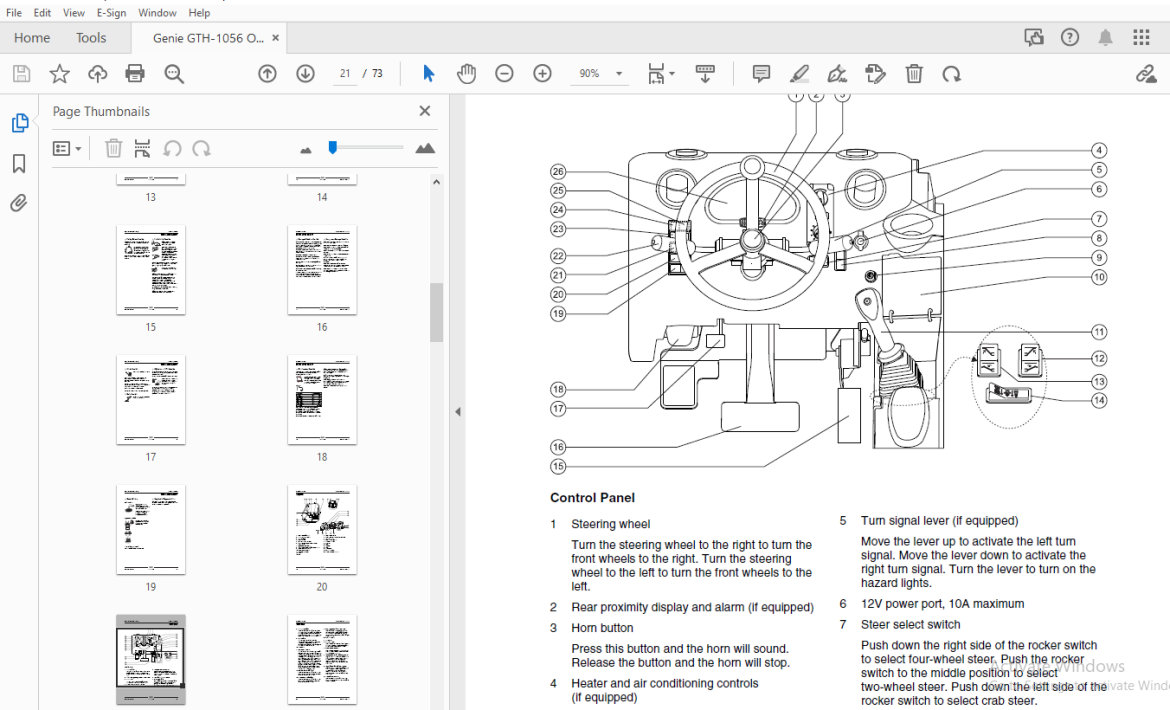
Task: Add a sticky note comment
Action: point(761,73)
